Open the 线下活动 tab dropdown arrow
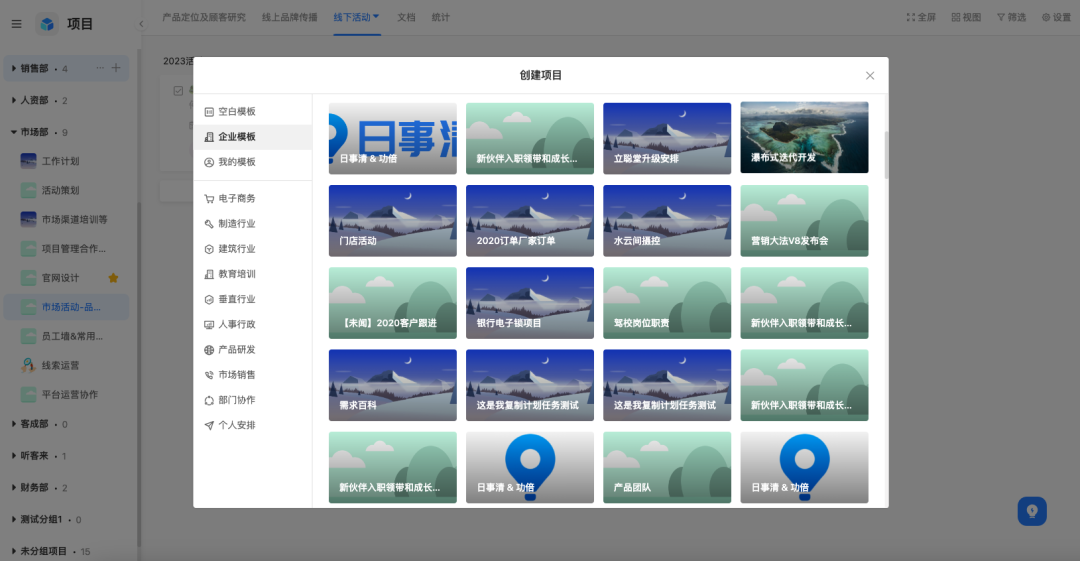 376,17
